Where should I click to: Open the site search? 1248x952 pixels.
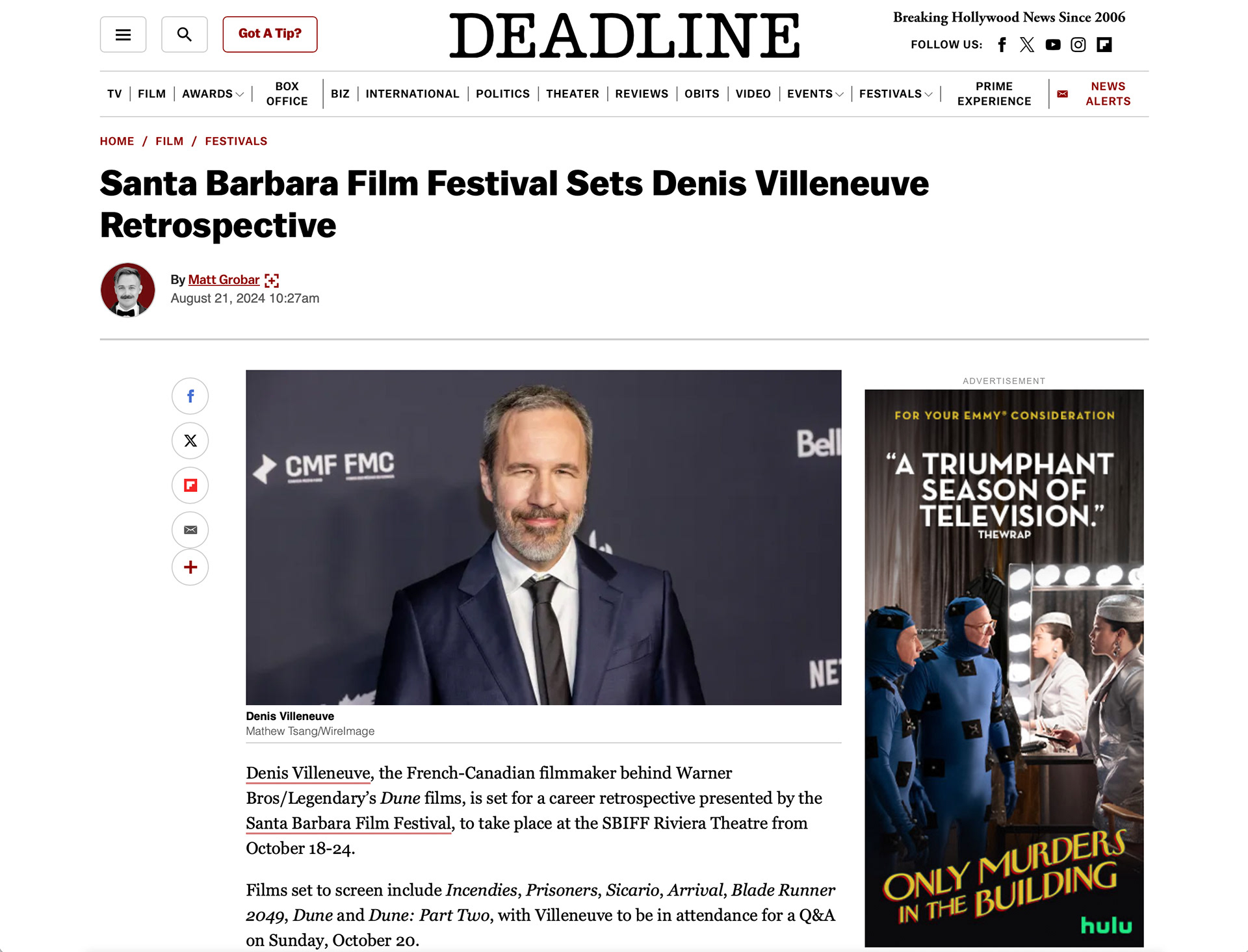click(x=185, y=34)
